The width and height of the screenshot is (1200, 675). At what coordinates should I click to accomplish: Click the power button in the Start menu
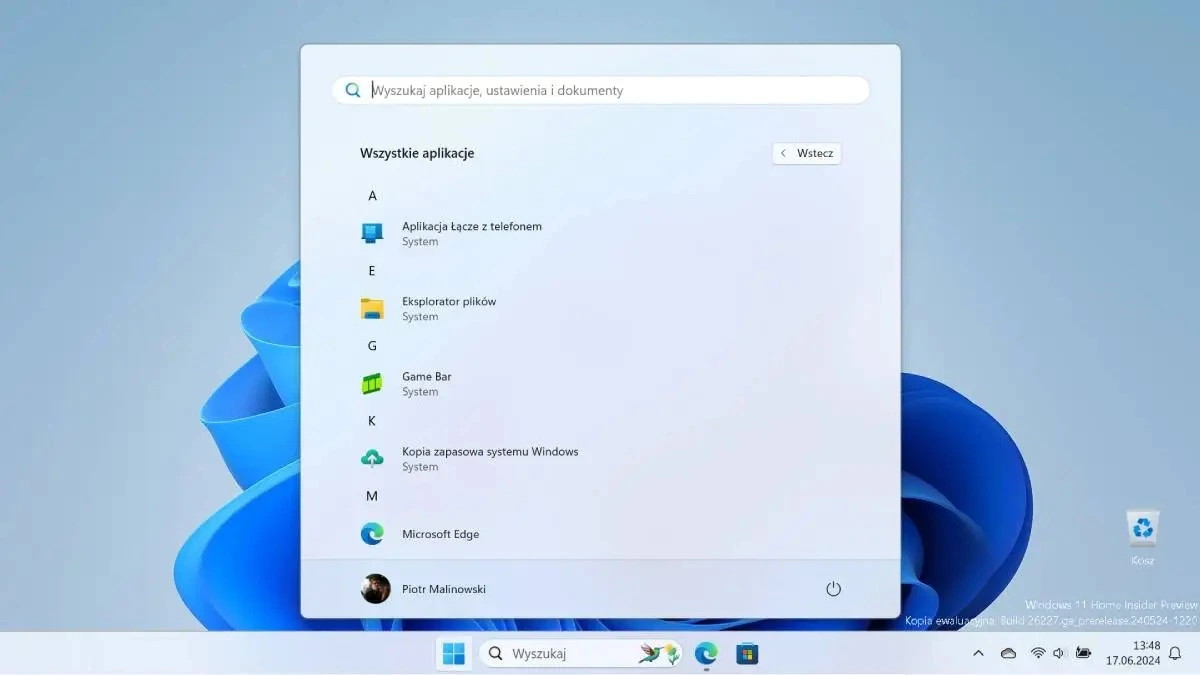(834, 589)
